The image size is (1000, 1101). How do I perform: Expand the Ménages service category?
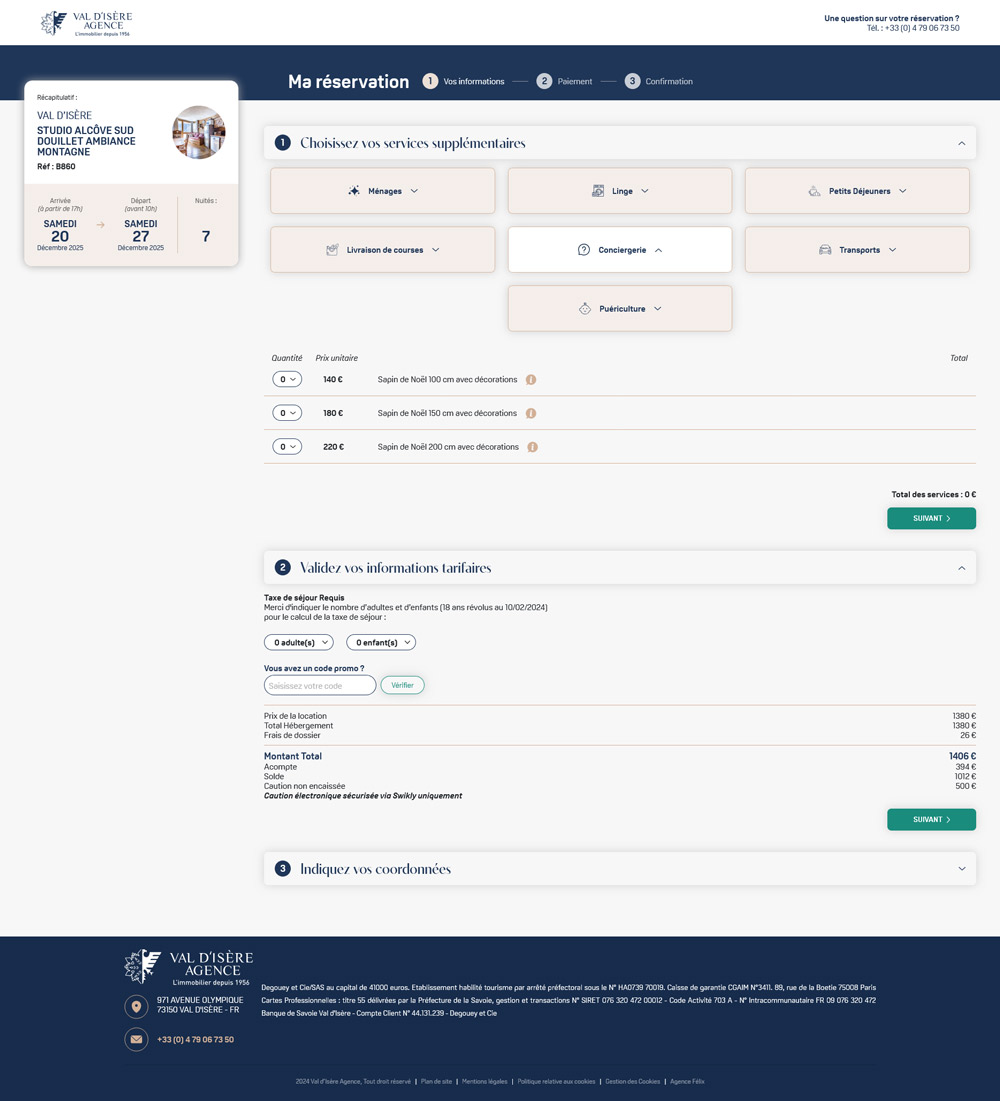(382, 191)
